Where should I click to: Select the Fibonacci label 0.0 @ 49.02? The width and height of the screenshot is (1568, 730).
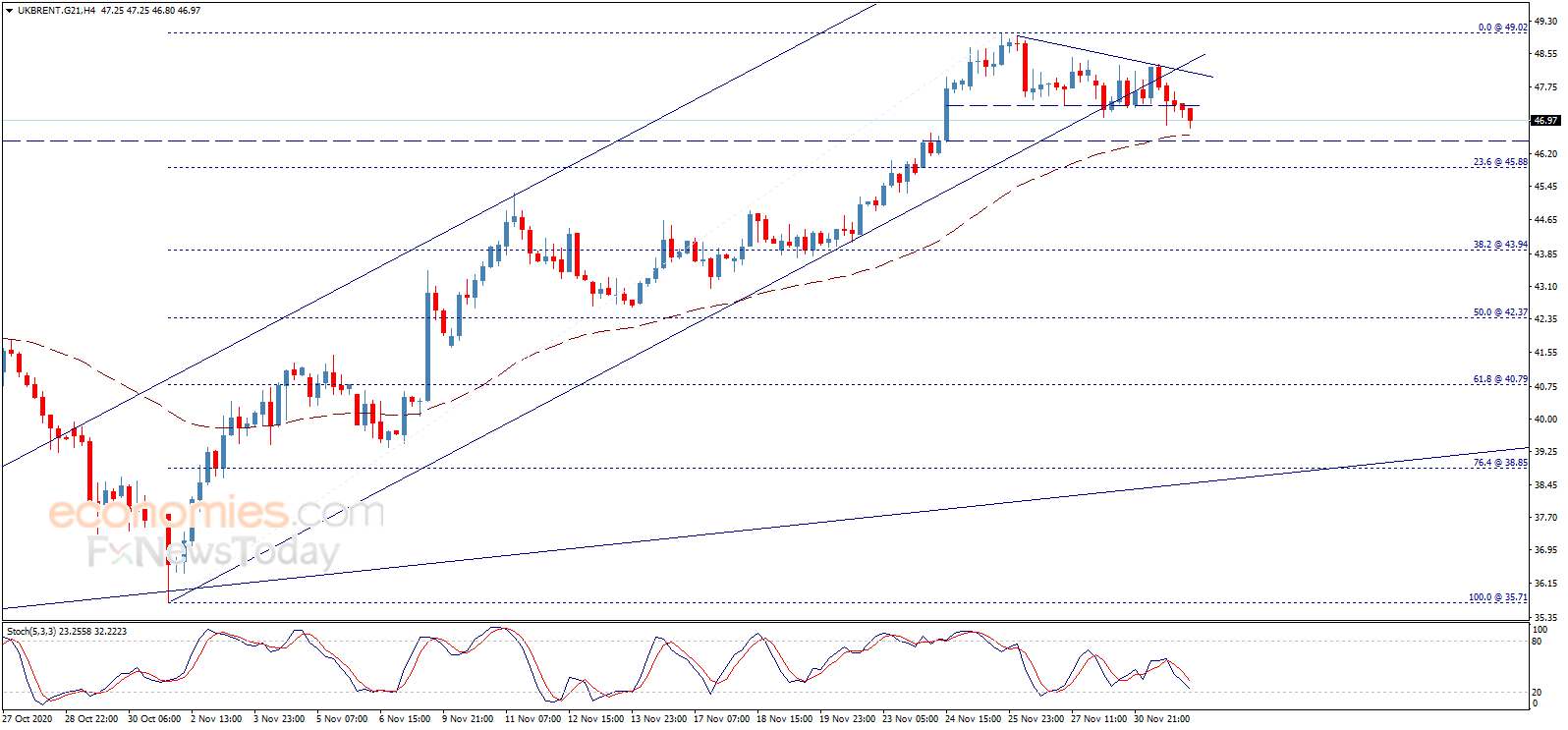[1502, 28]
